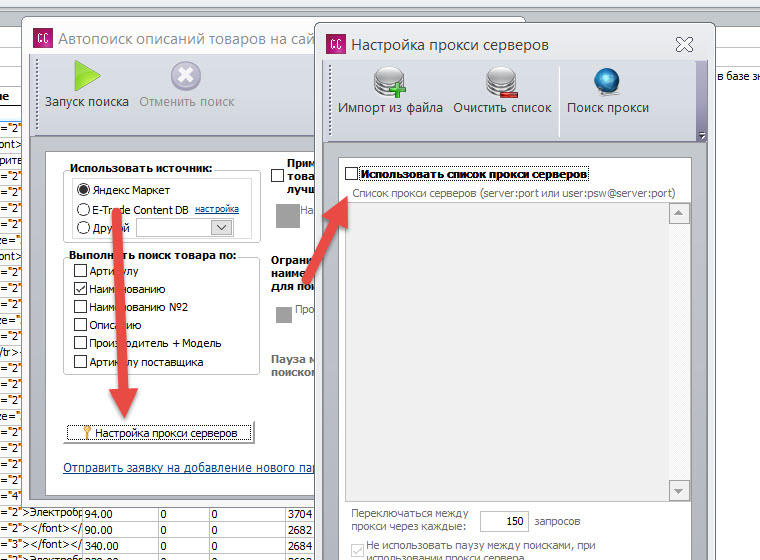Viewport: 760px width, 560px height.
Task: Enable search by Артикулу checkbox
Action: (x=80, y=270)
